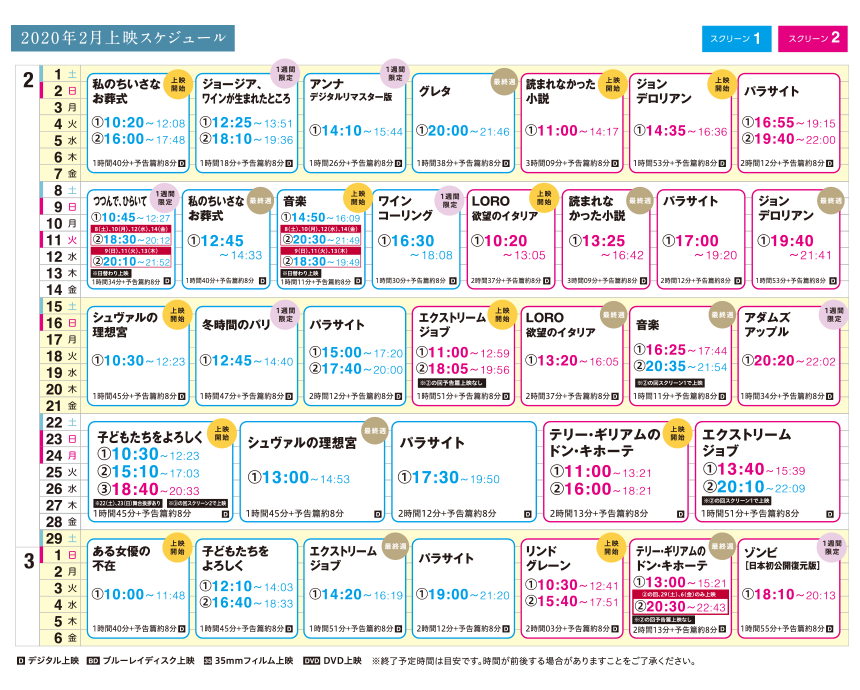The image size is (860, 690).
Task: Select the 上映開始 badge on ジョン・デロリアン
Action: 722,84
